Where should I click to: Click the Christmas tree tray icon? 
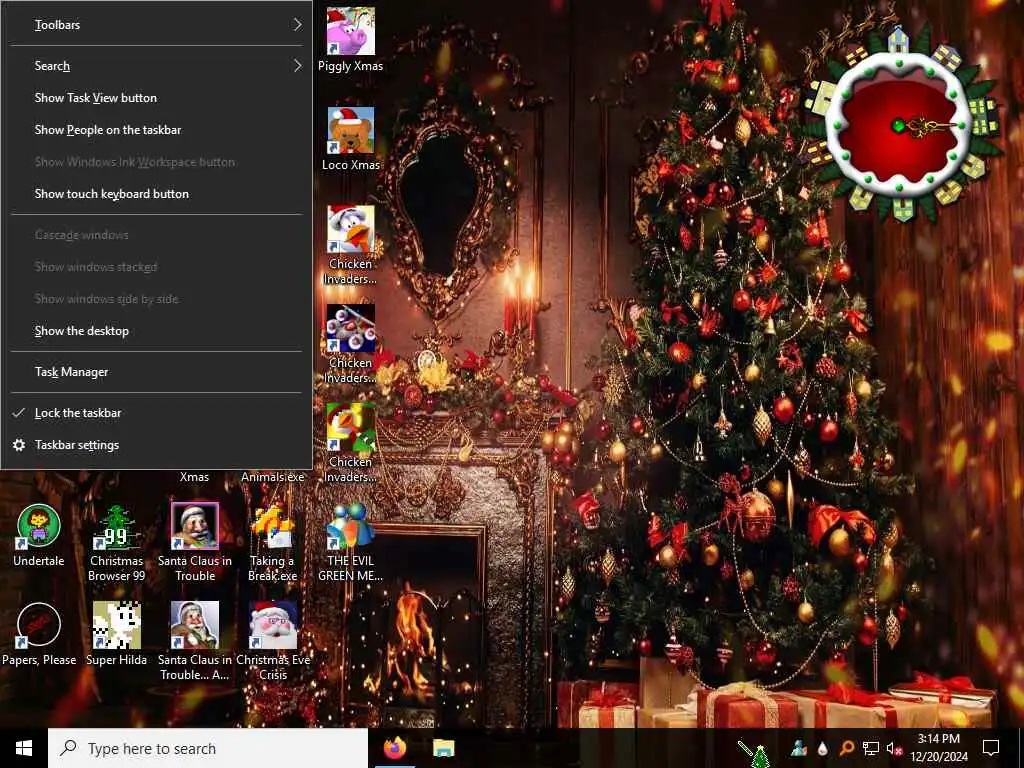pos(760,756)
